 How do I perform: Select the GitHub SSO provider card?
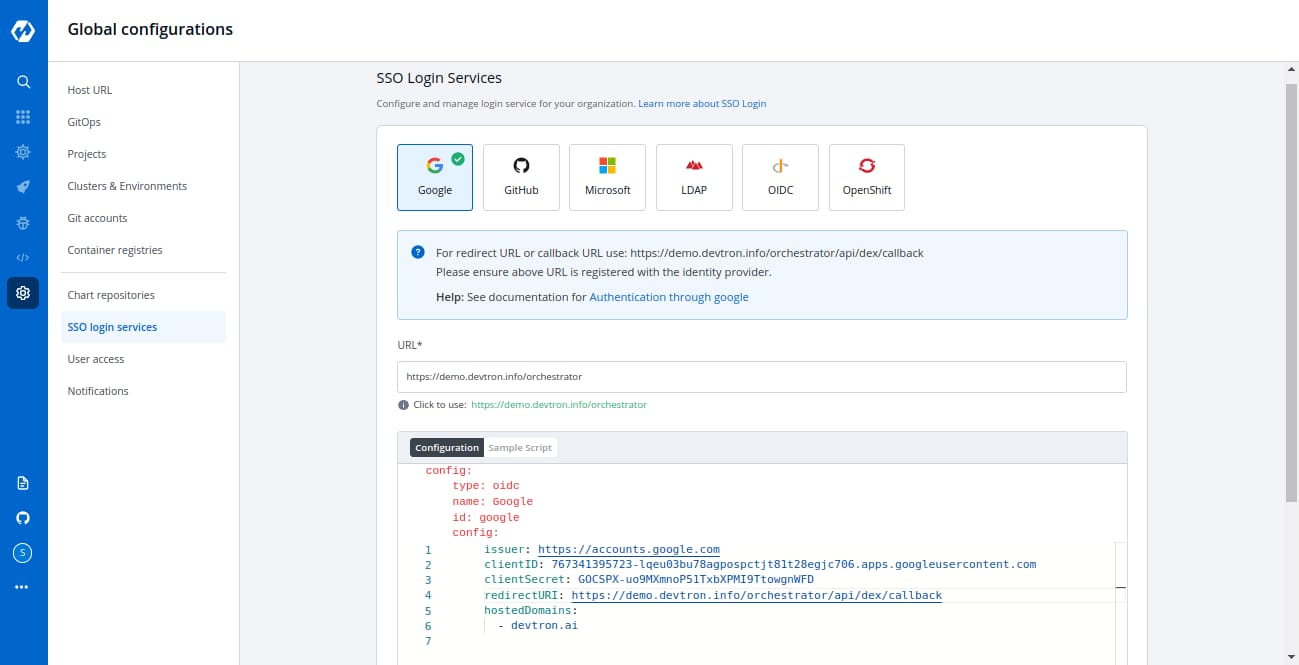coord(521,177)
